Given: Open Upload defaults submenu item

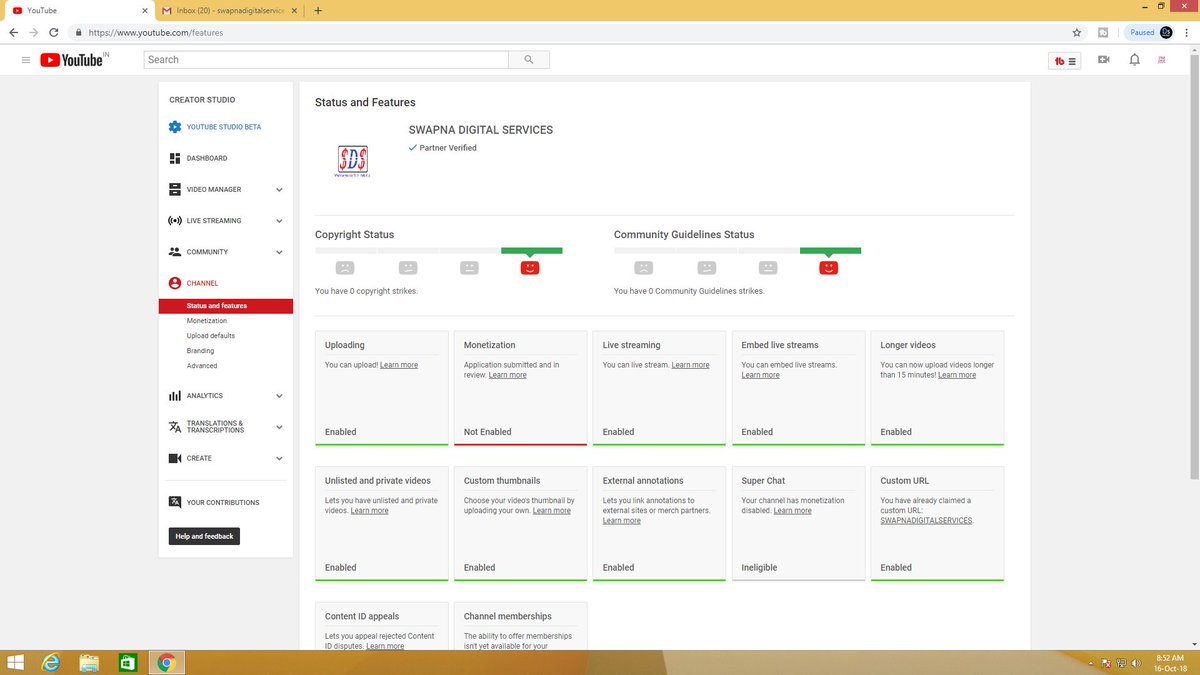Looking at the screenshot, I should pos(211,336).
